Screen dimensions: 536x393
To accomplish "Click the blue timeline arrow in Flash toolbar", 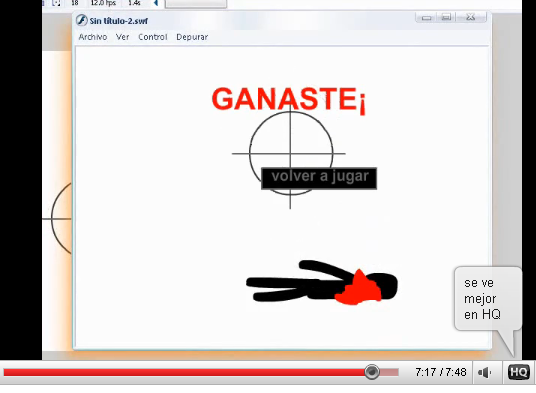I will [156, 3].
